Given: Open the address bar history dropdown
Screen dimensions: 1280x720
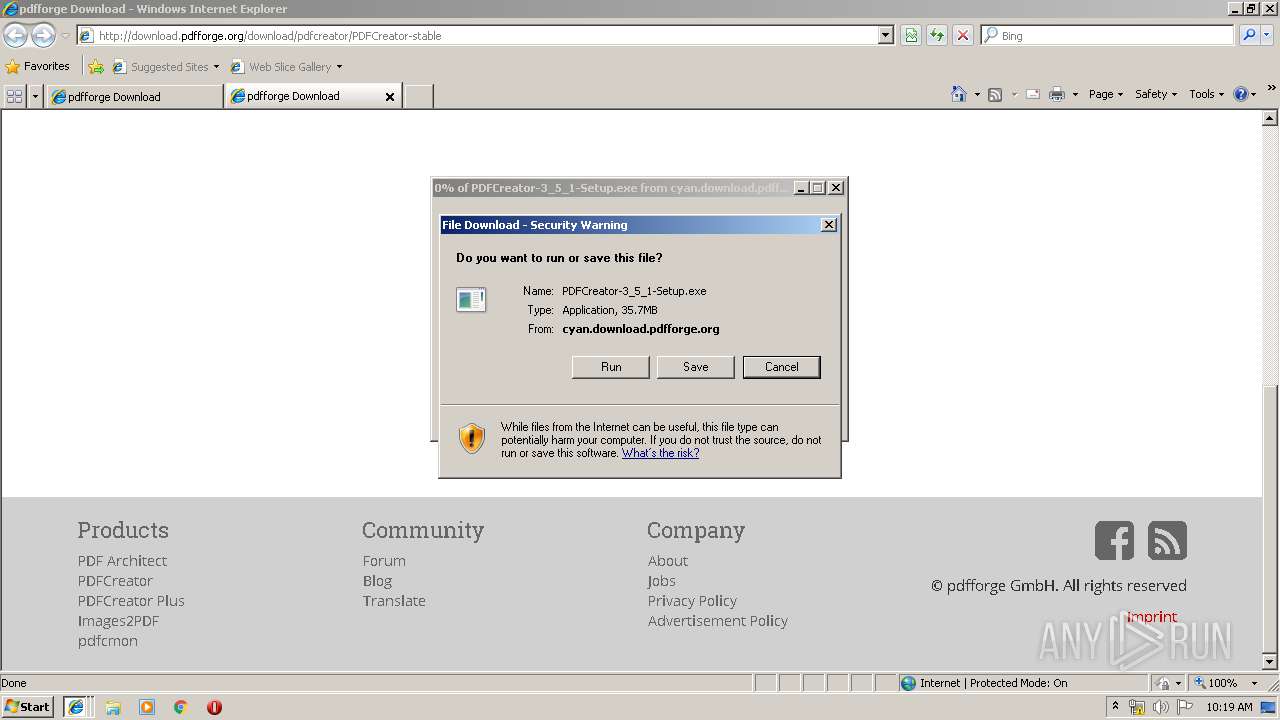Looking at the screenshot, I should [x=885, y=35].
